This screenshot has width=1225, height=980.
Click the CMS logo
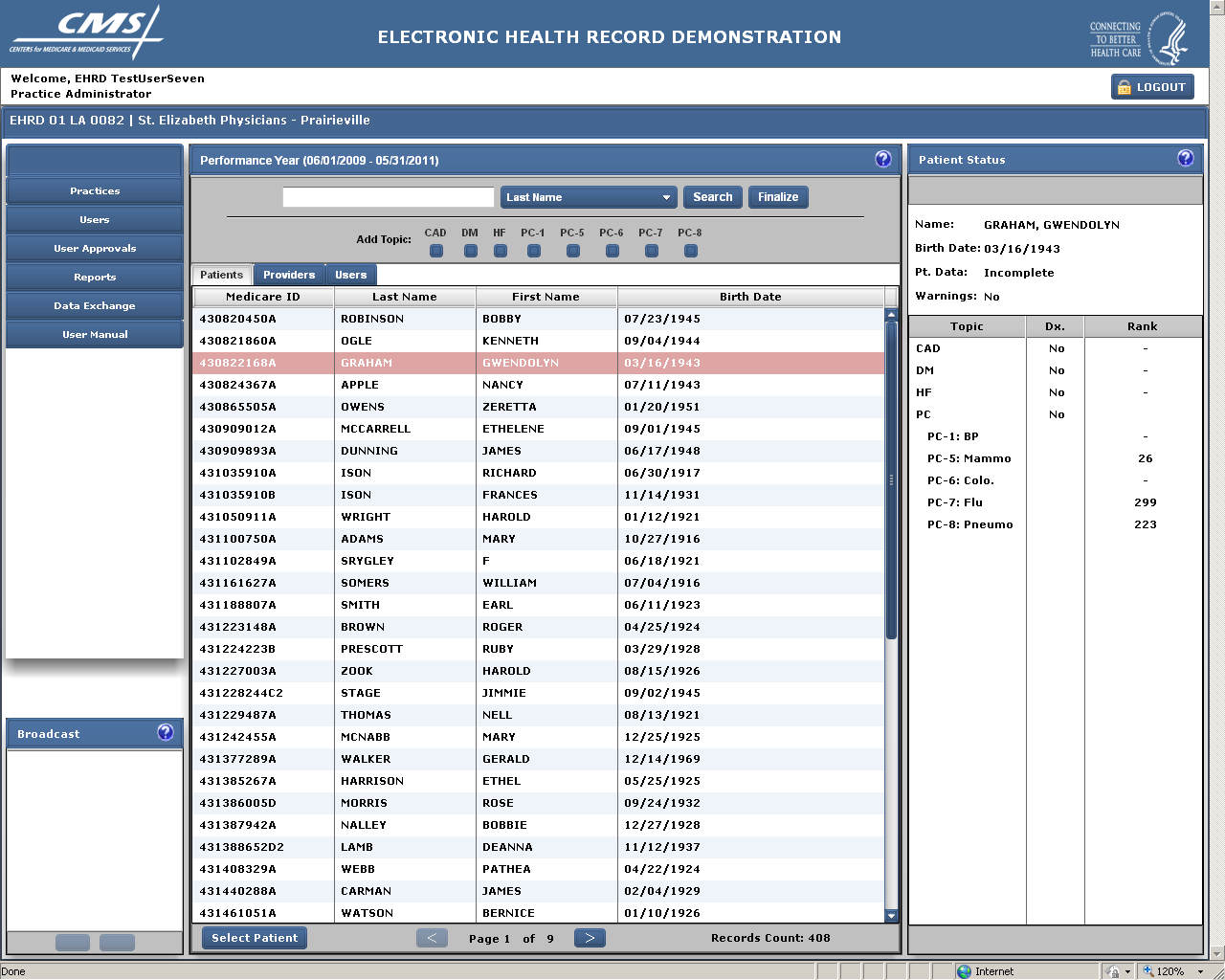pyautogui.click(x=87, y=33)
